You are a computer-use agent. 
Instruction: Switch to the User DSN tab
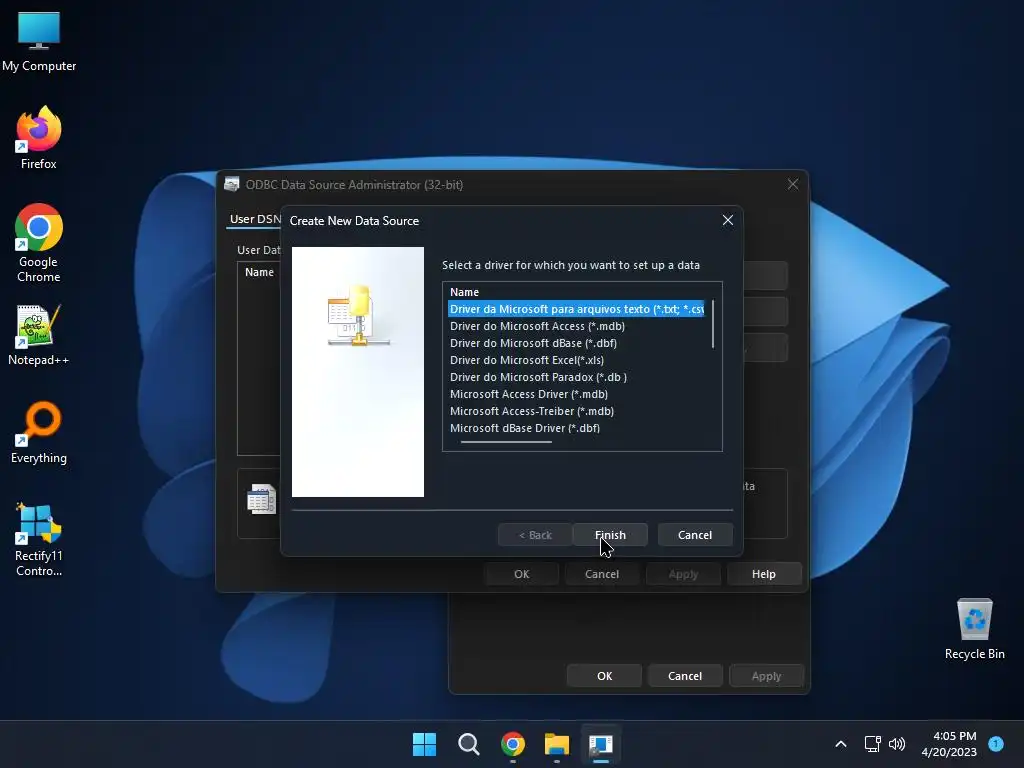(255, 219)
